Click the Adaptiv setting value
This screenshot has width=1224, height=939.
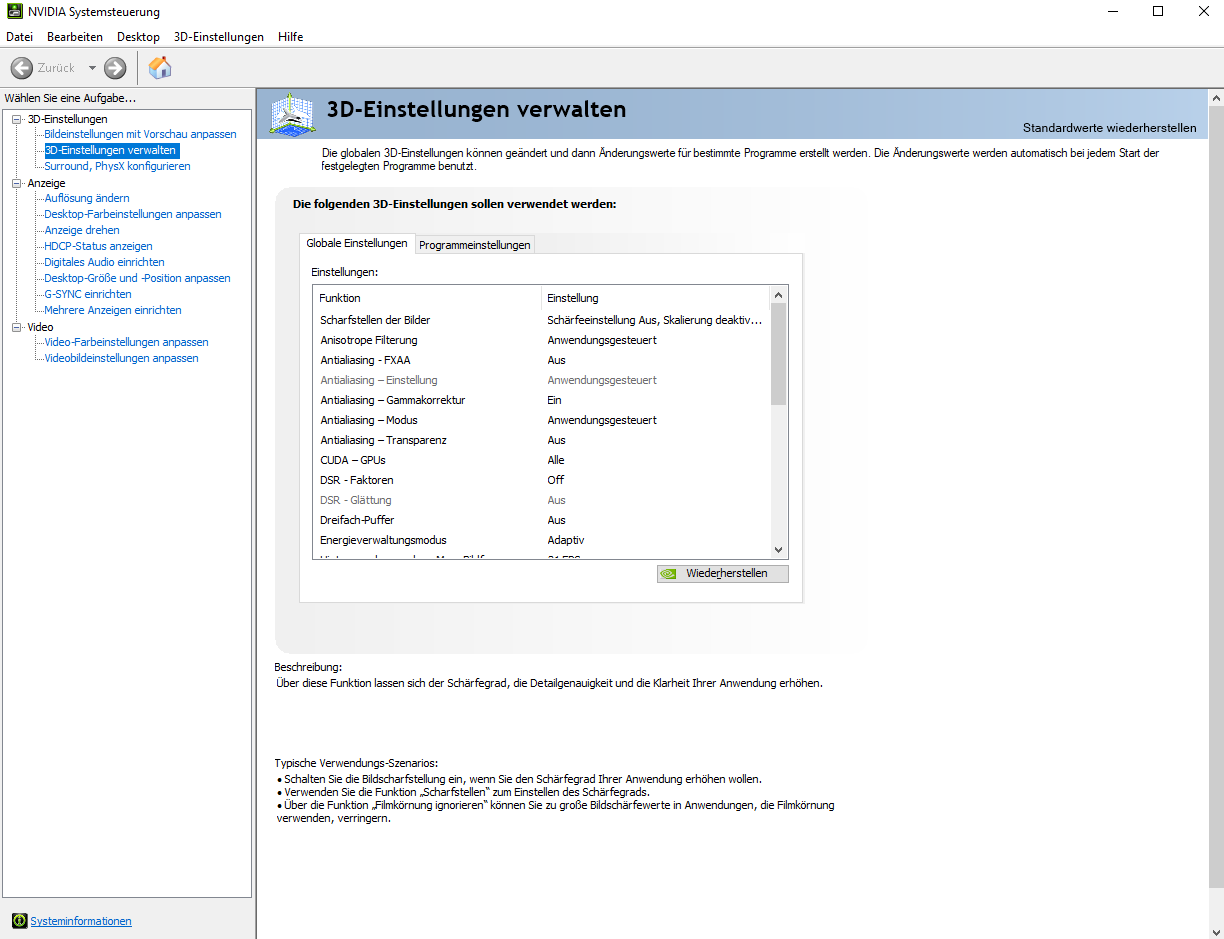click(x=566, y=540)
